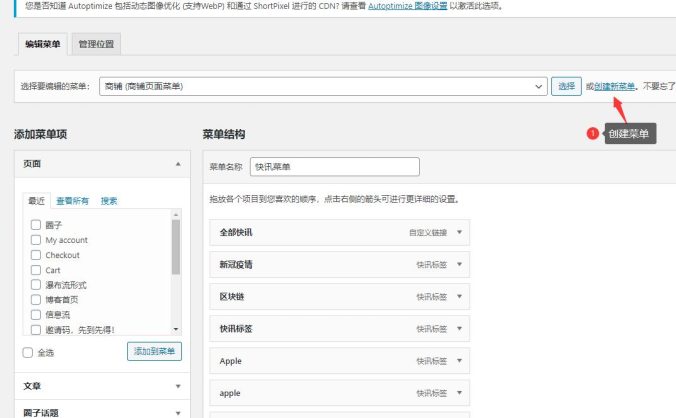Switch to 查看所有 pages tab
This screenshot has height=418, width=676.
pos(72,201)
